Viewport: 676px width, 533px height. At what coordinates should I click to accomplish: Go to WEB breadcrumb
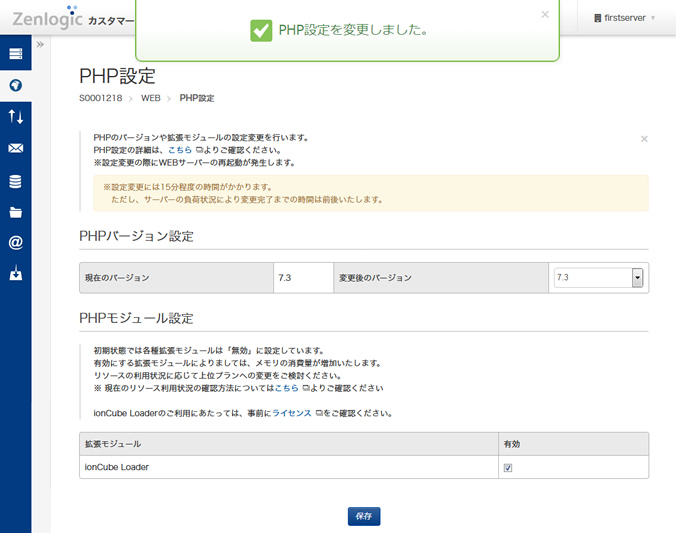click(x=150, y=98)
